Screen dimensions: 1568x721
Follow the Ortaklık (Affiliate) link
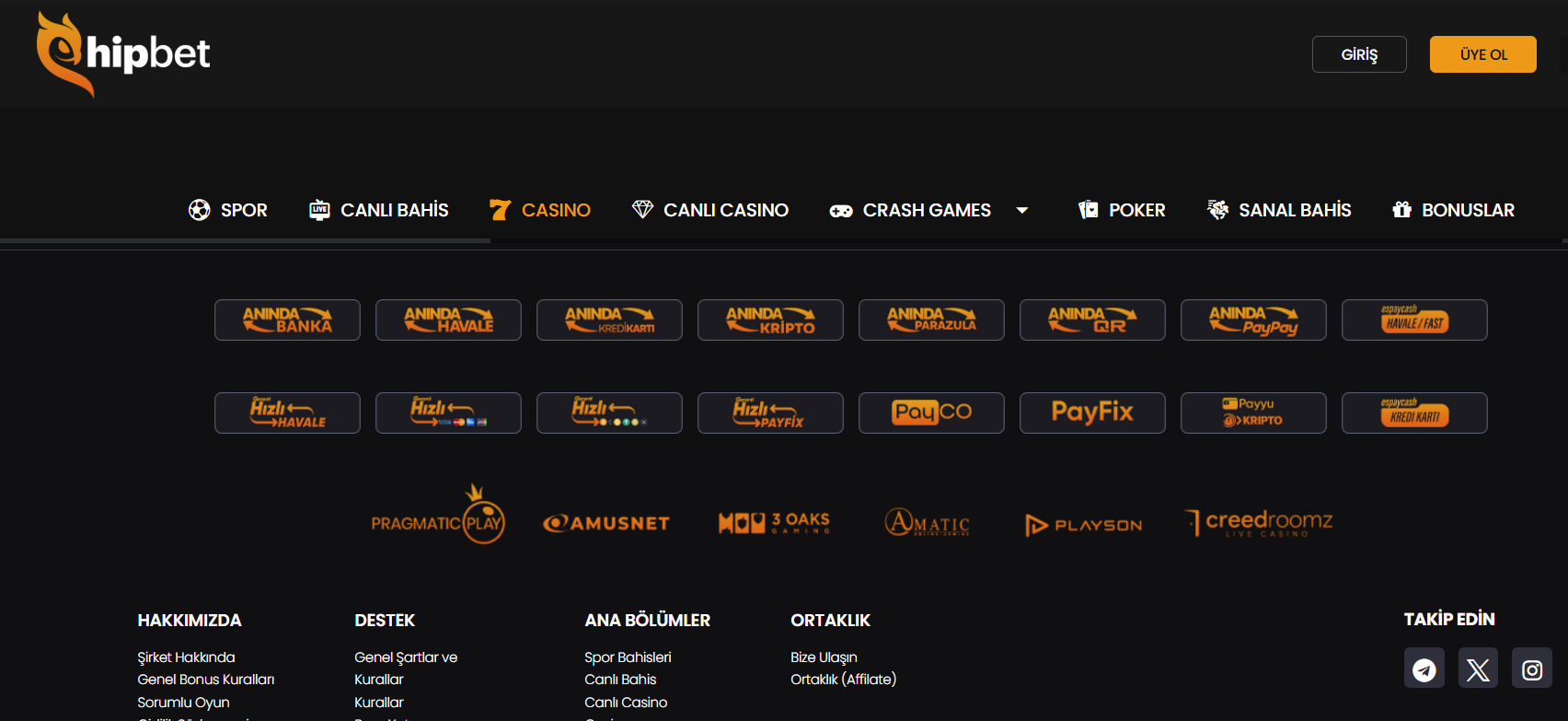pyautogui.click(x=843, y=680)
